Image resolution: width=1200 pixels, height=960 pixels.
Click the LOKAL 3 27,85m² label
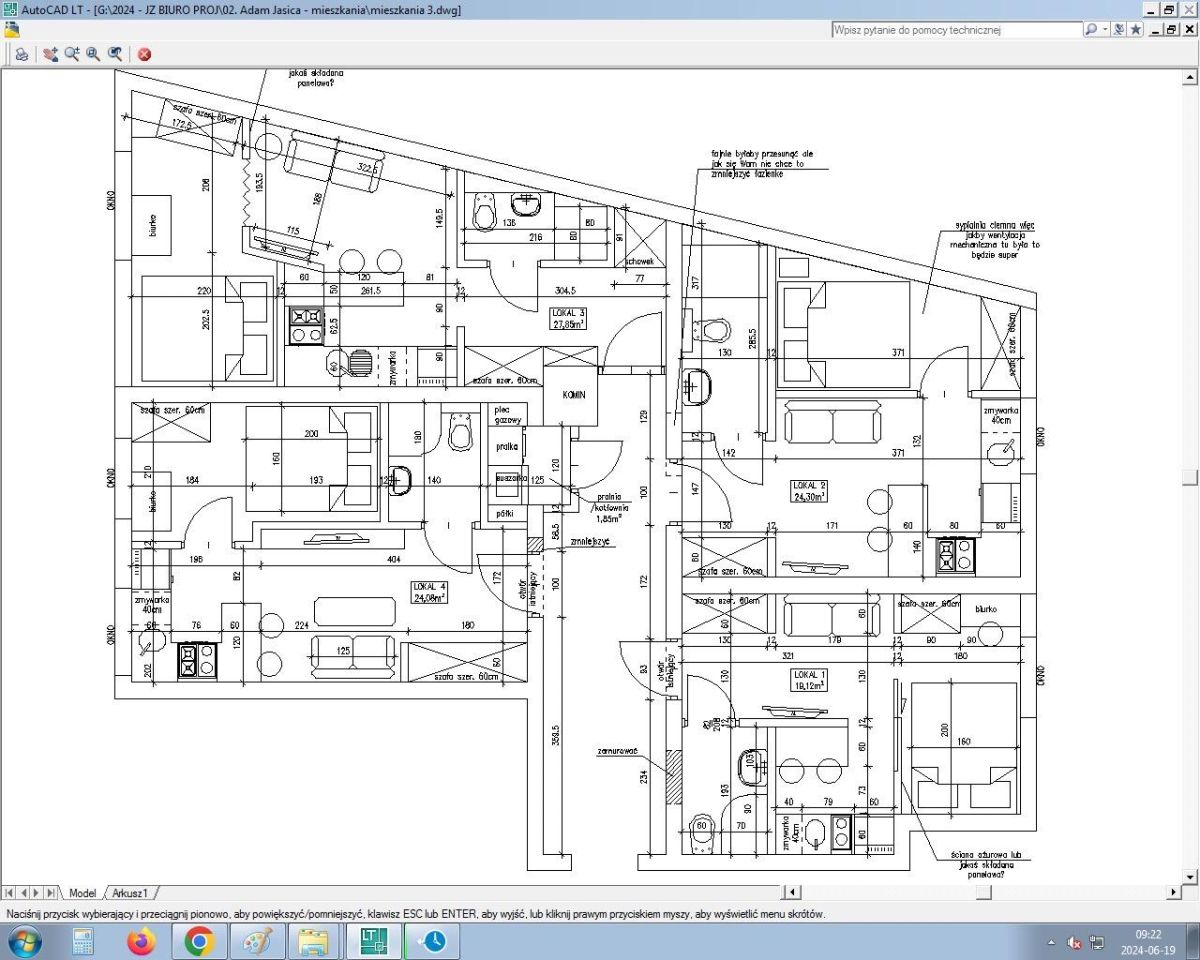568,318
